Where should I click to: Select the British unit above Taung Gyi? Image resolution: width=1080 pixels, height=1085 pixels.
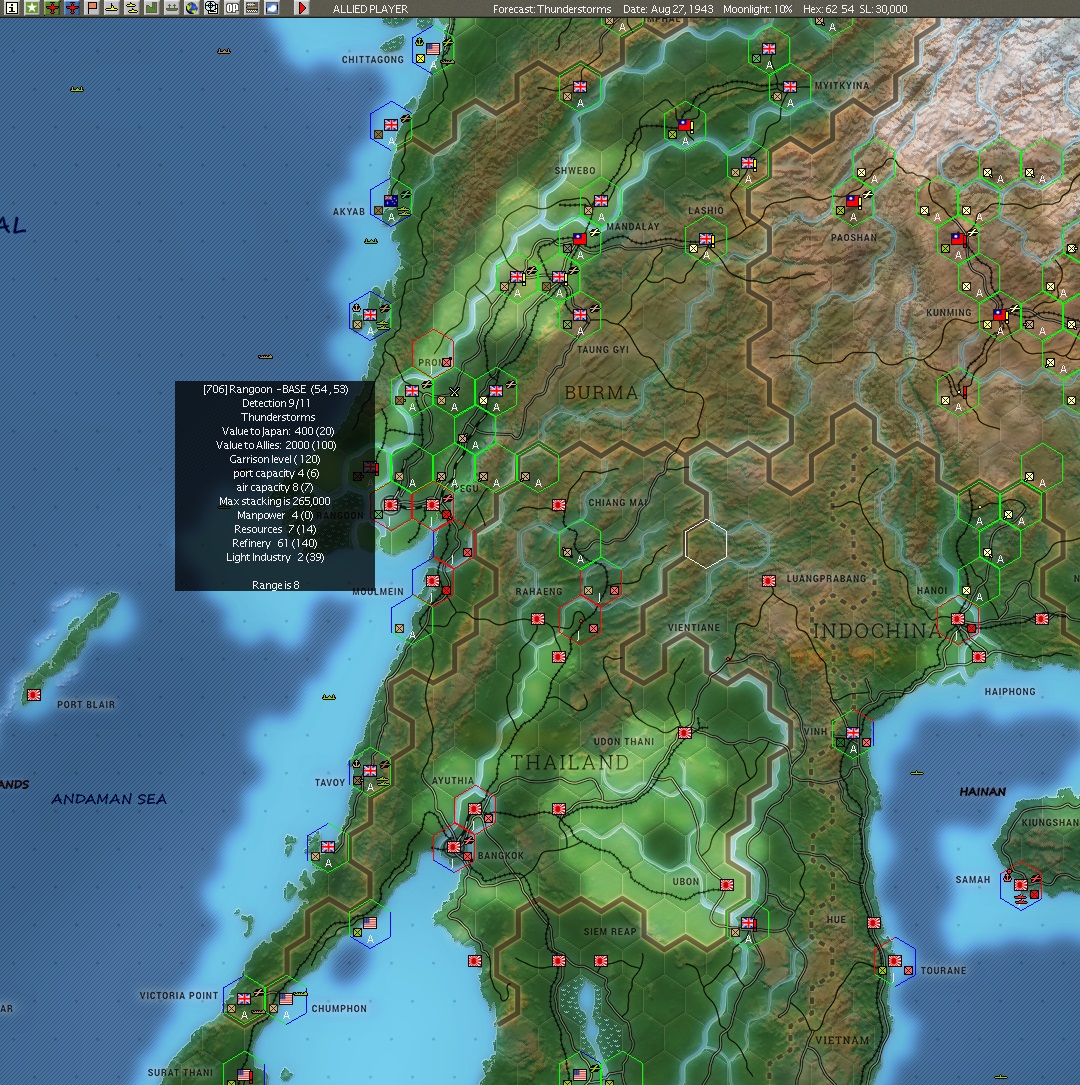click(580, 315)
